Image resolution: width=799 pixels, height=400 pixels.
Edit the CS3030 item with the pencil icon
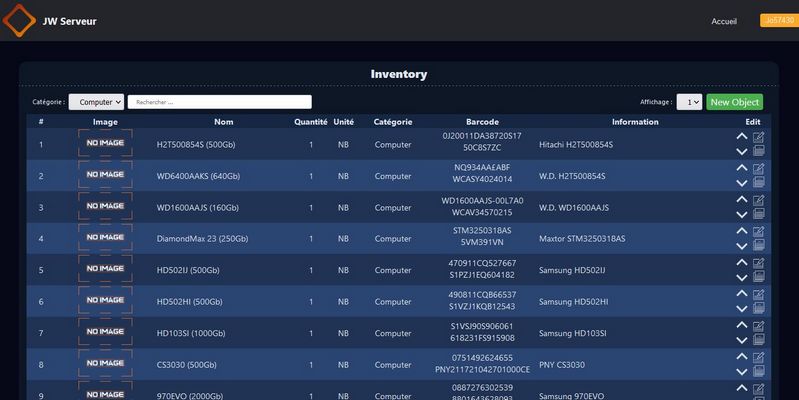(758, 357)
